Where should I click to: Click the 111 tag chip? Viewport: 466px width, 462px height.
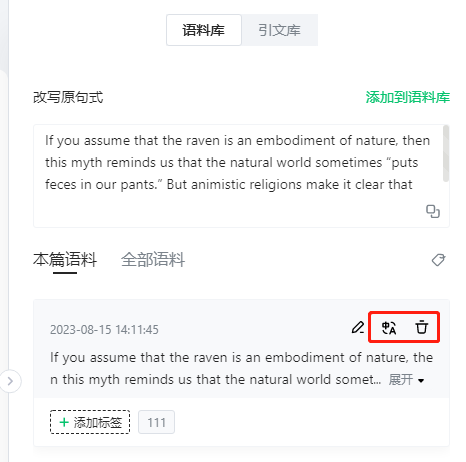156,422
